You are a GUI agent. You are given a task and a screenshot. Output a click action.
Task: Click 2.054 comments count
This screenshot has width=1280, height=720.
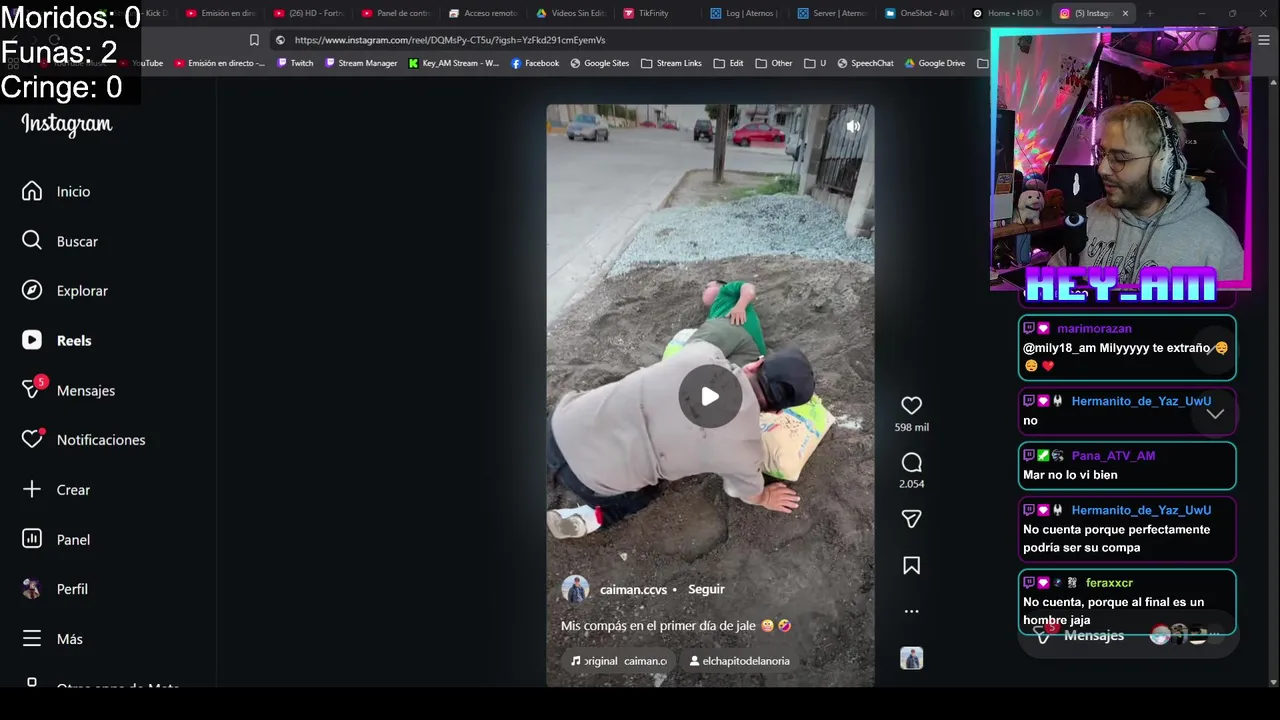point(911,484)
